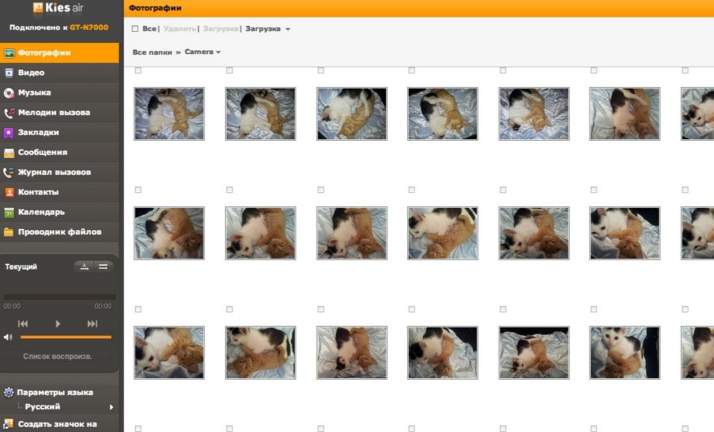Open the Мелодии вызова ringtone icon

coord(9,113)
